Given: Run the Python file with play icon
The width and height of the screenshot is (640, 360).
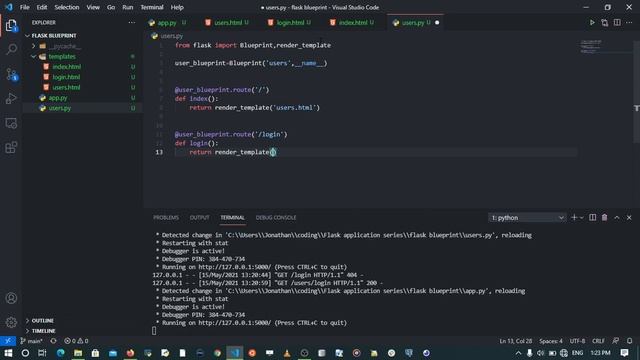Looking at the screenshot, I should 592,22.
